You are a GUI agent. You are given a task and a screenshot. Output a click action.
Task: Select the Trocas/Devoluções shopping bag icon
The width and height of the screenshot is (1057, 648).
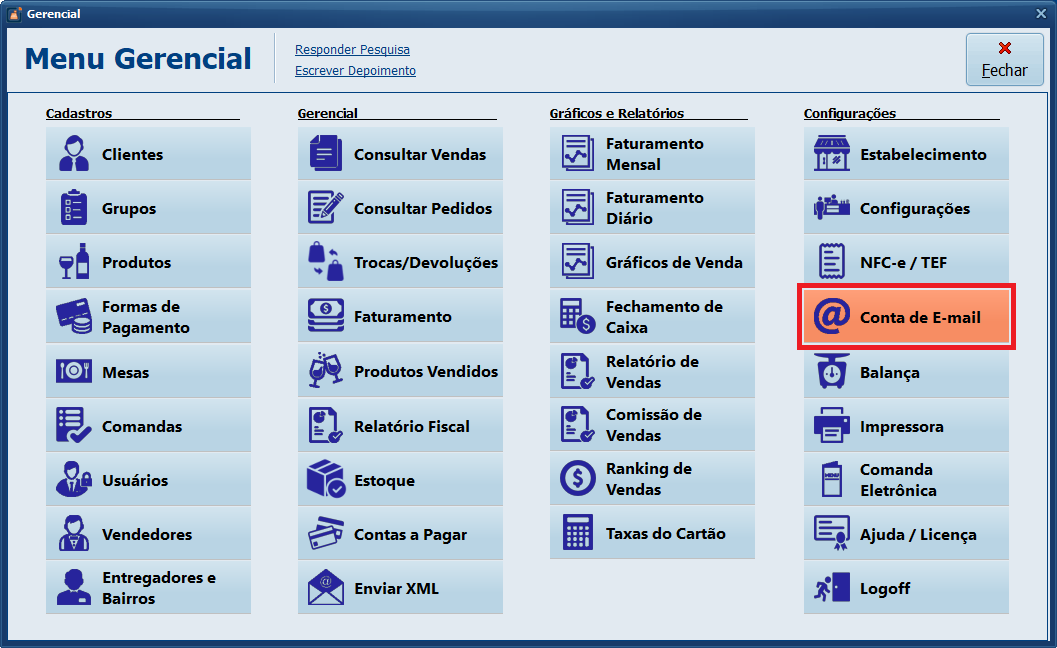click(x=326, y=262)
